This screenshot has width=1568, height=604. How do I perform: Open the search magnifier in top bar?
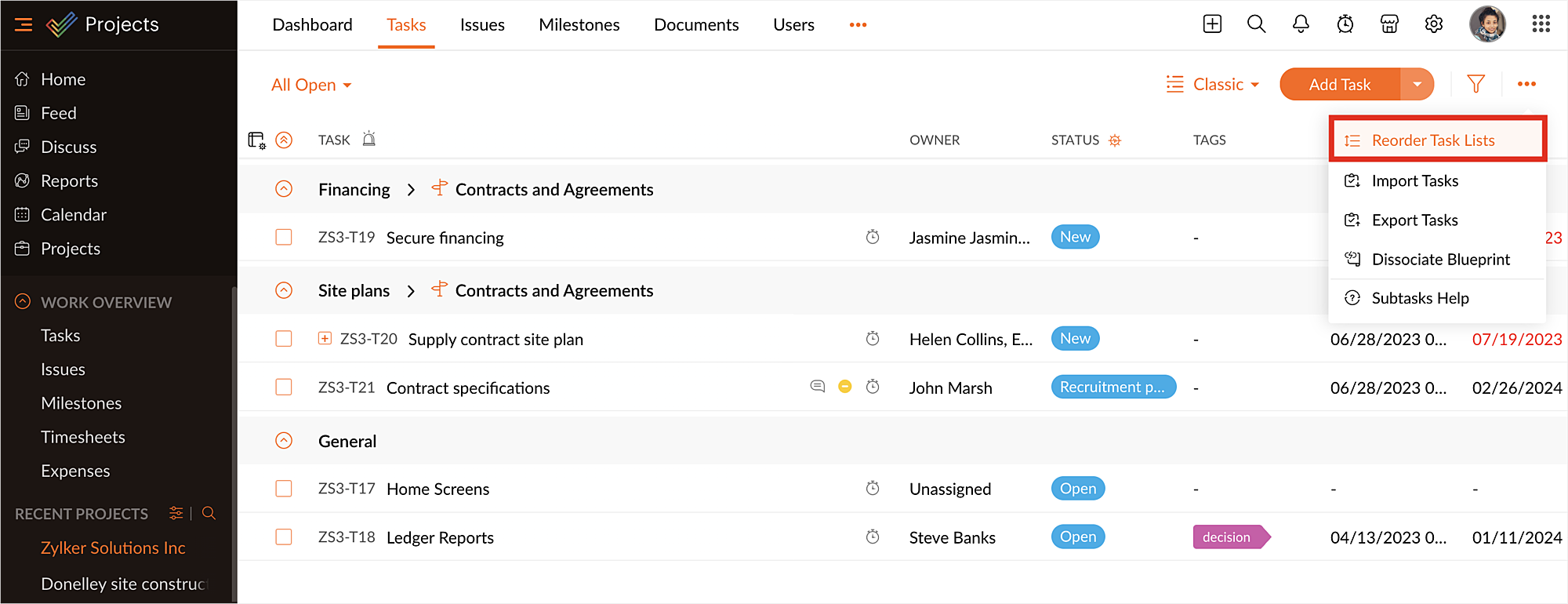coord(1256,24)
